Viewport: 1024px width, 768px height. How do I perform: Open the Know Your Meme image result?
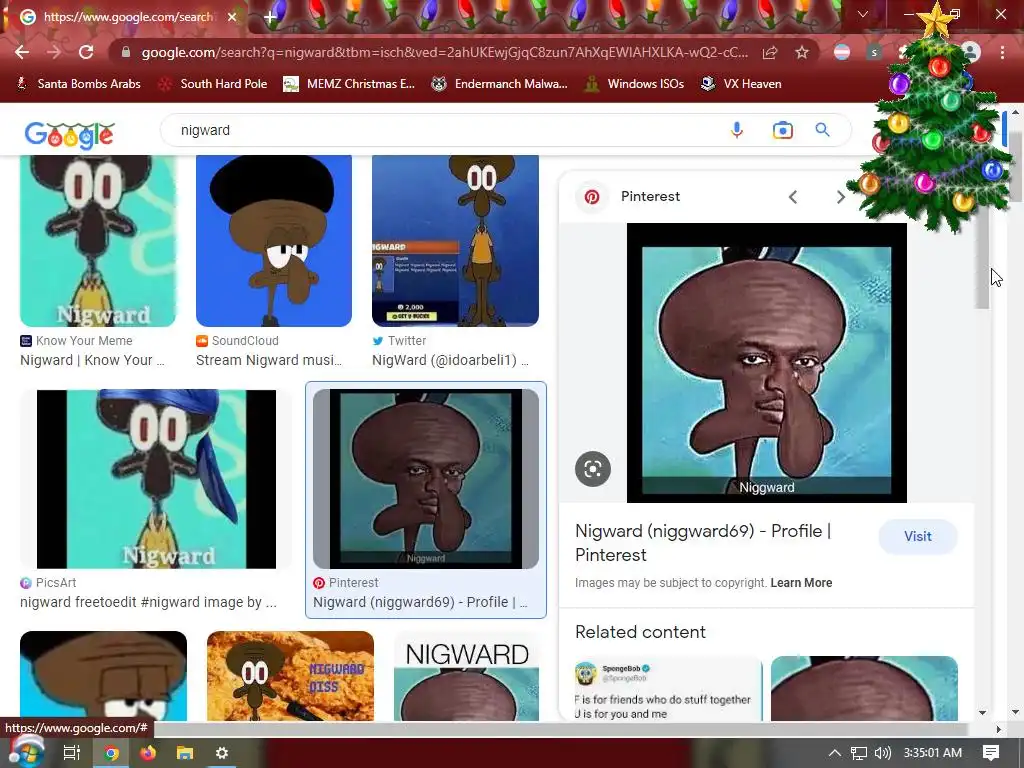[x=98, y=240]
